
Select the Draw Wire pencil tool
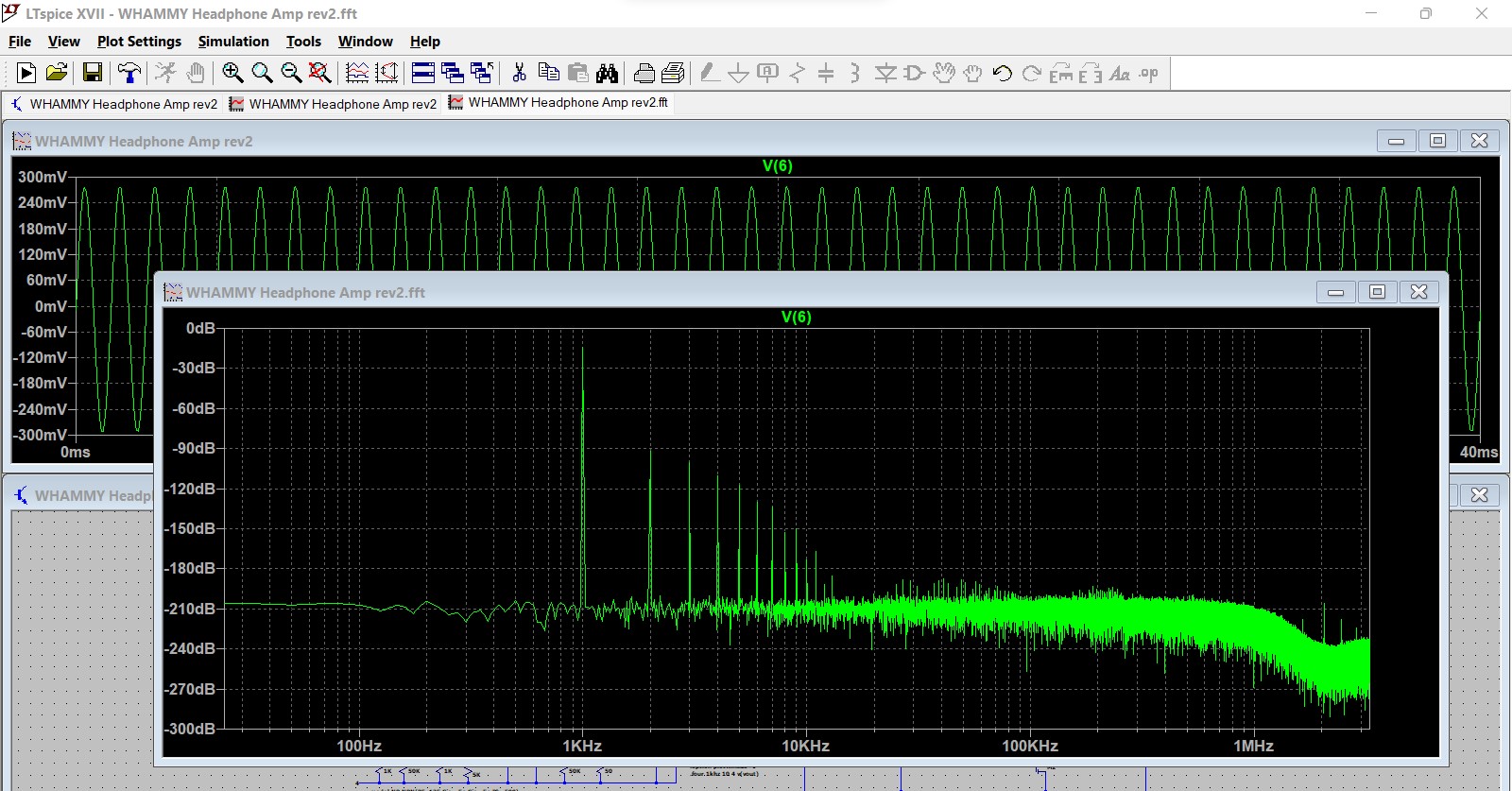click(x=710, y=73)
